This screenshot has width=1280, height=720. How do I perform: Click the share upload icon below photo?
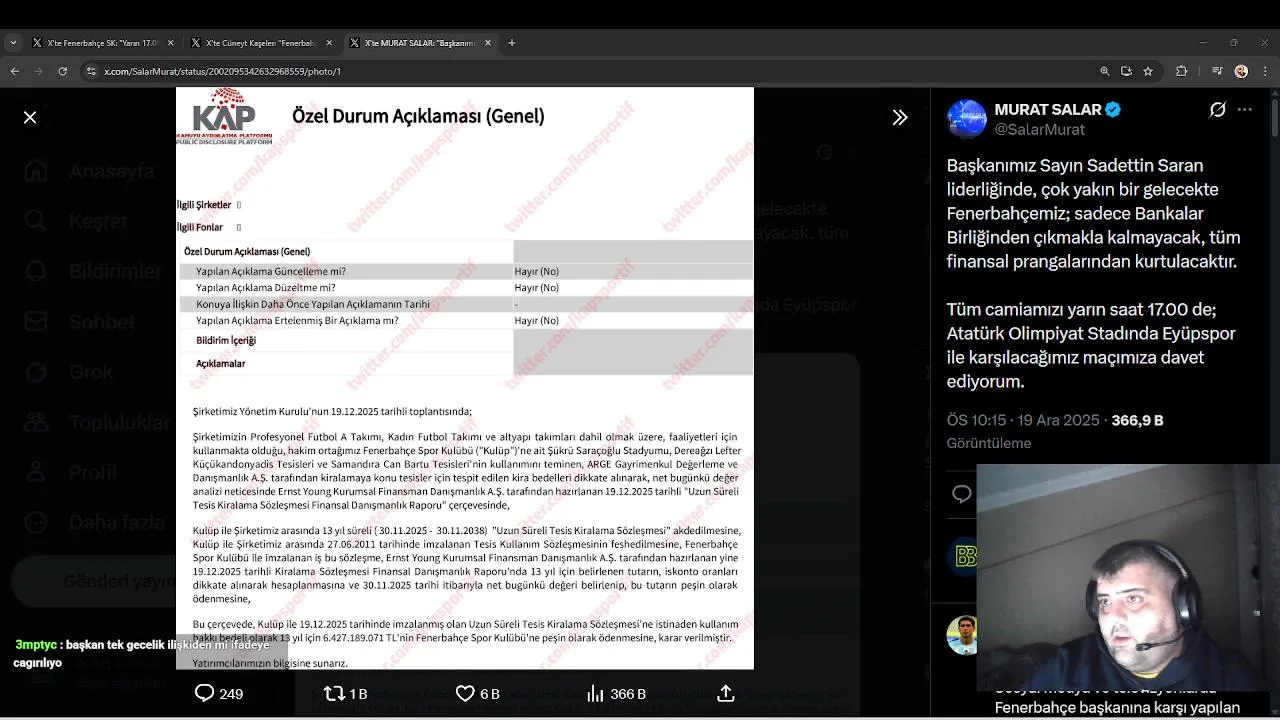pos(726,693)
